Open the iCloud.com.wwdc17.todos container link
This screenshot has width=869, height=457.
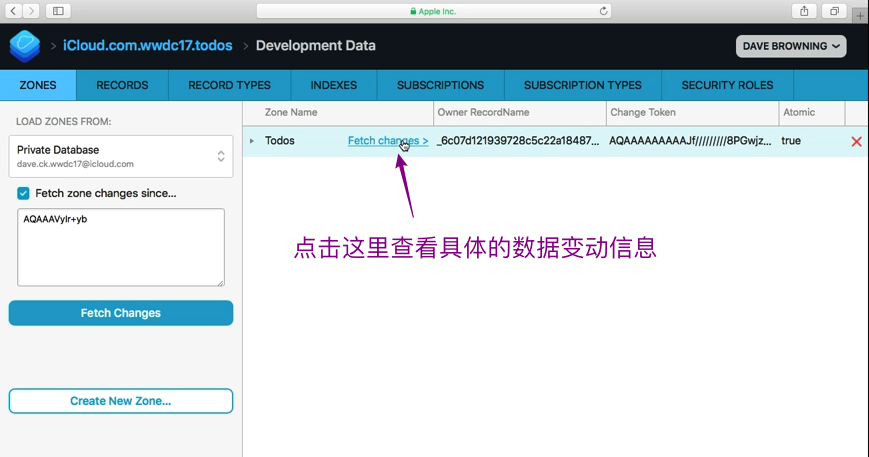click(x=147, y=45)
